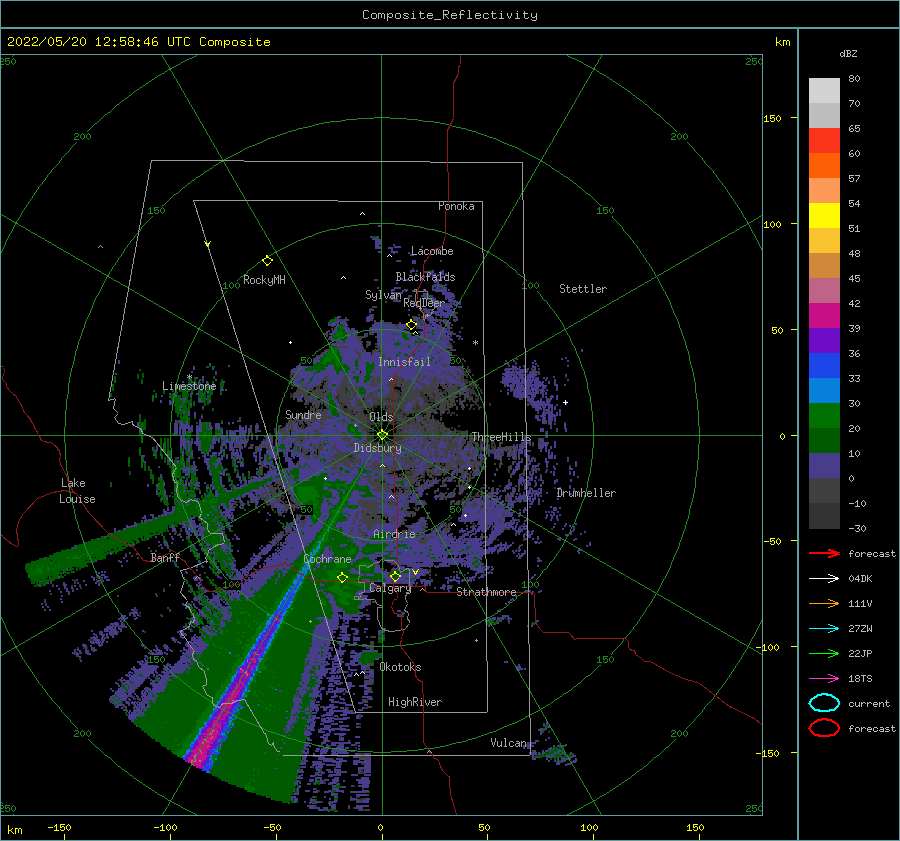The width and height of the screenshot is (900, 841).
Task: Click the dBZ legend heading
Action: (848, 54)
